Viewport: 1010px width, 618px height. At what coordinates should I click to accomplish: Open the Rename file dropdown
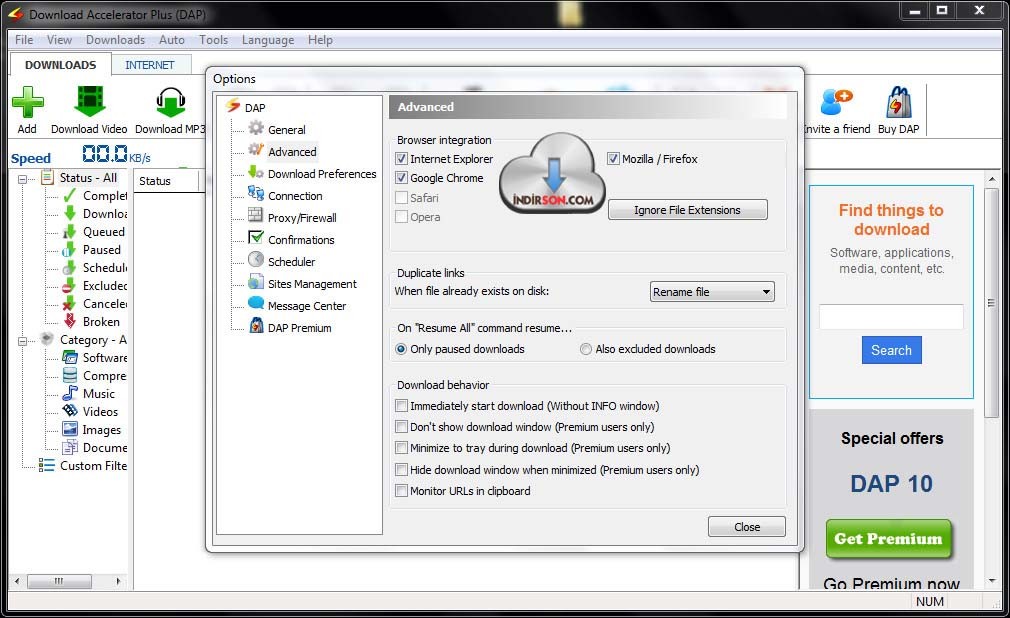coord(712,292)
